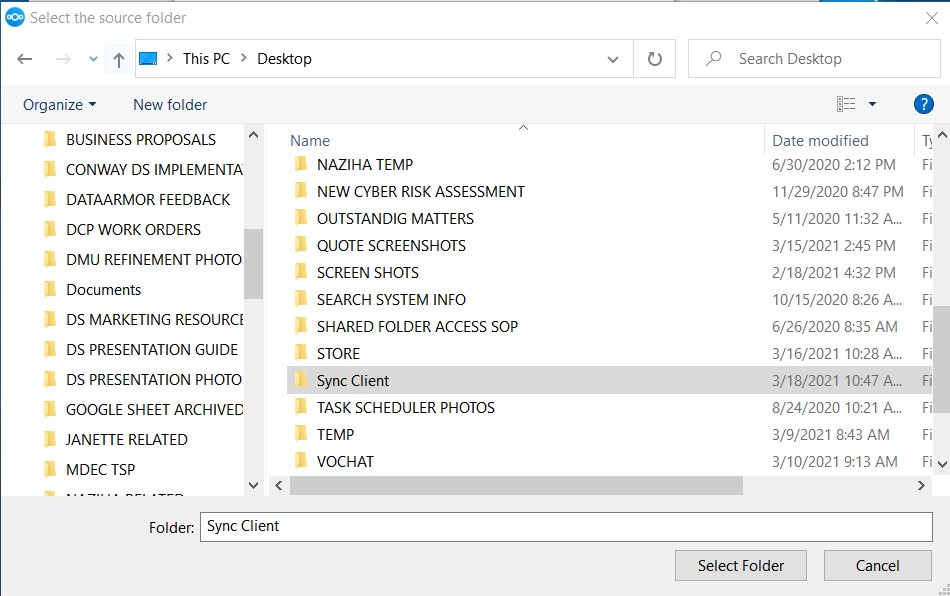950x596 pixels.
Task: Open the Help question mark icon
Action: pyautogui.click(x=924, y=104)
